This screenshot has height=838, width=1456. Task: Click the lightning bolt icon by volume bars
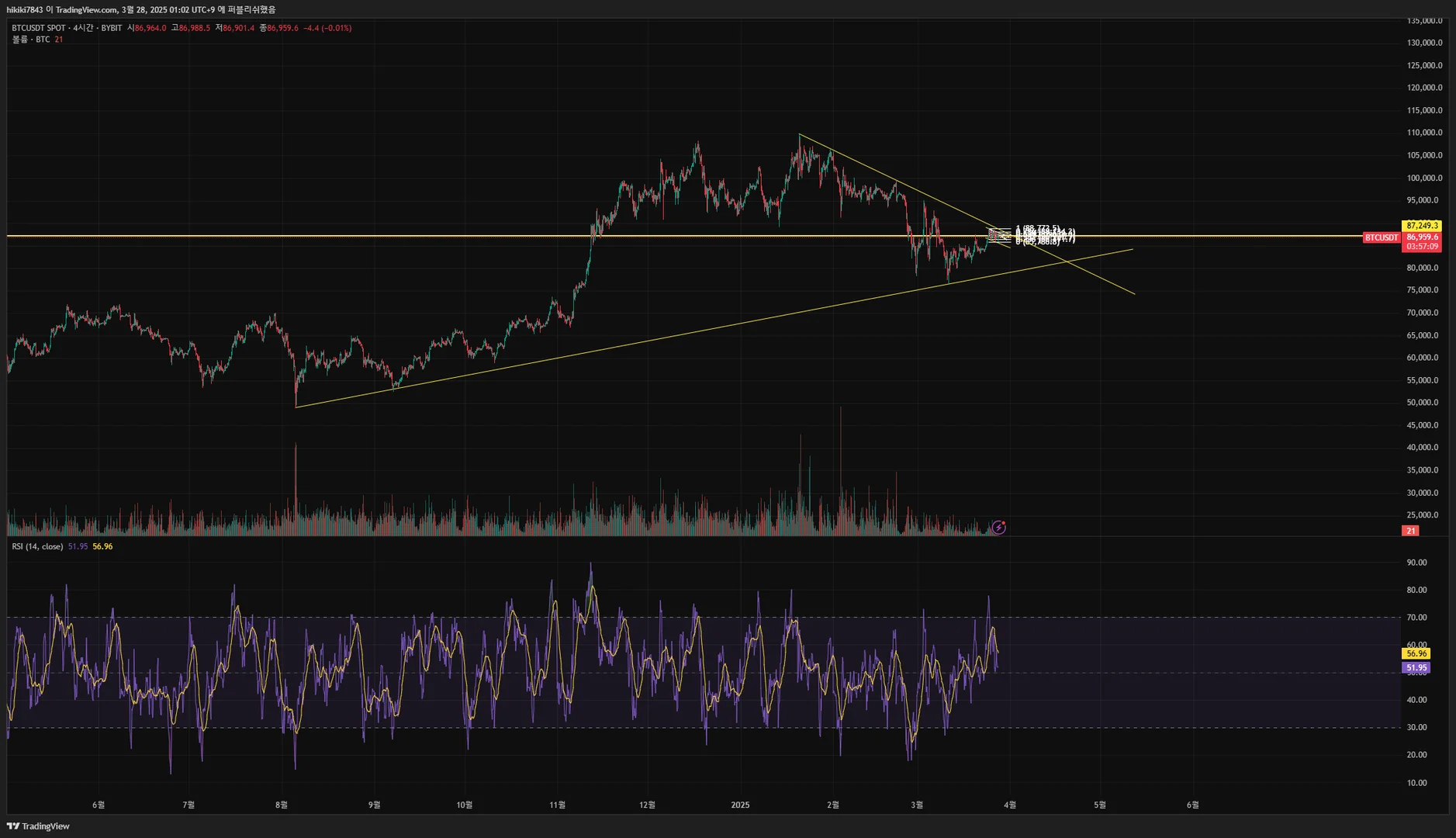point(999,528)
